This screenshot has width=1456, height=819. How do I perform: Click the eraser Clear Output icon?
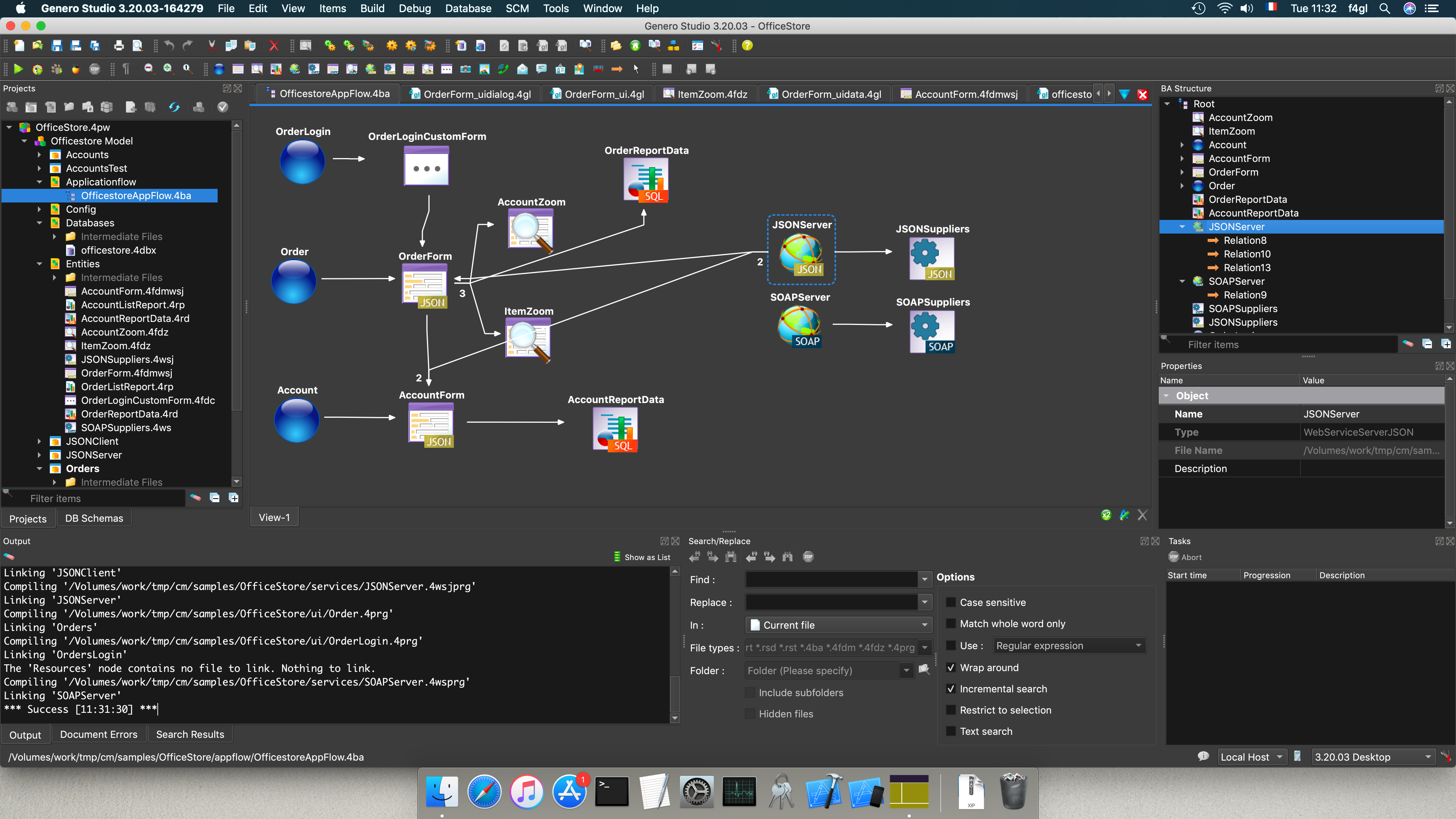pyautogui.click(x=9, y=557)
